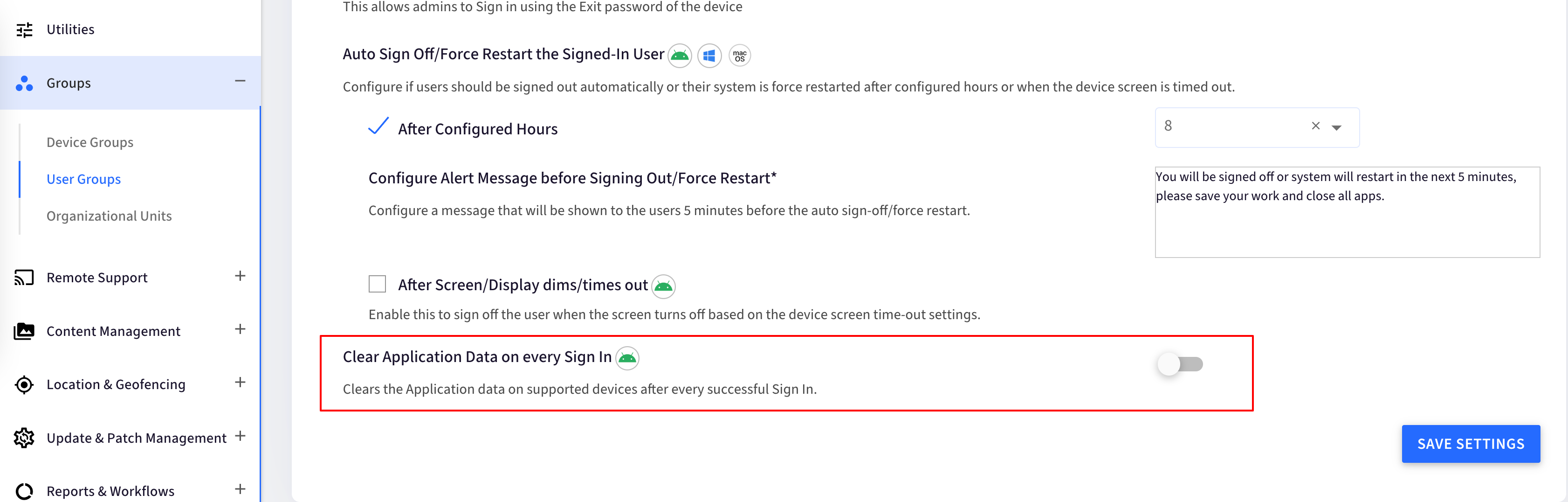Open the configured hours dropdown arrow
Image resolution: width=1568 pixels, height=502 pixels.
pyautogui.click(x=1336, y=127)
